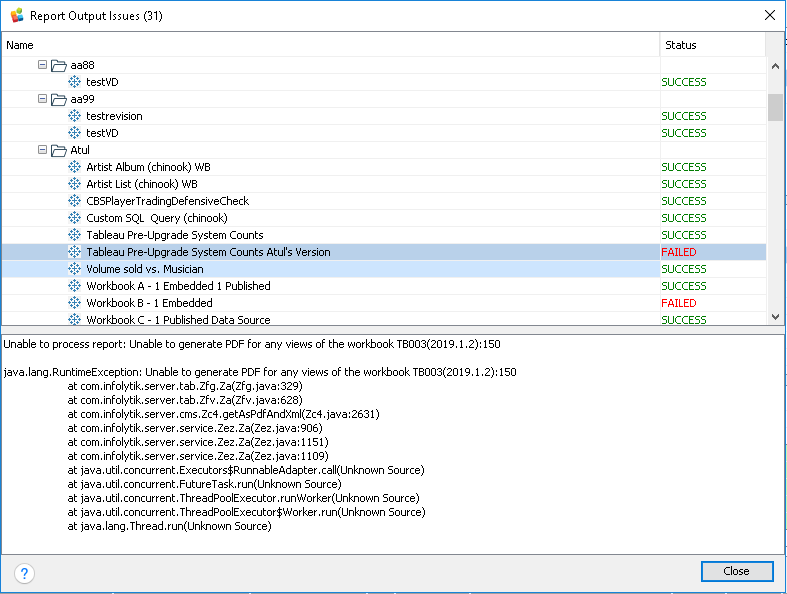The image size is (787, 594).
Task: Click the aa99 folder icon
Action: tap(58, 99)
